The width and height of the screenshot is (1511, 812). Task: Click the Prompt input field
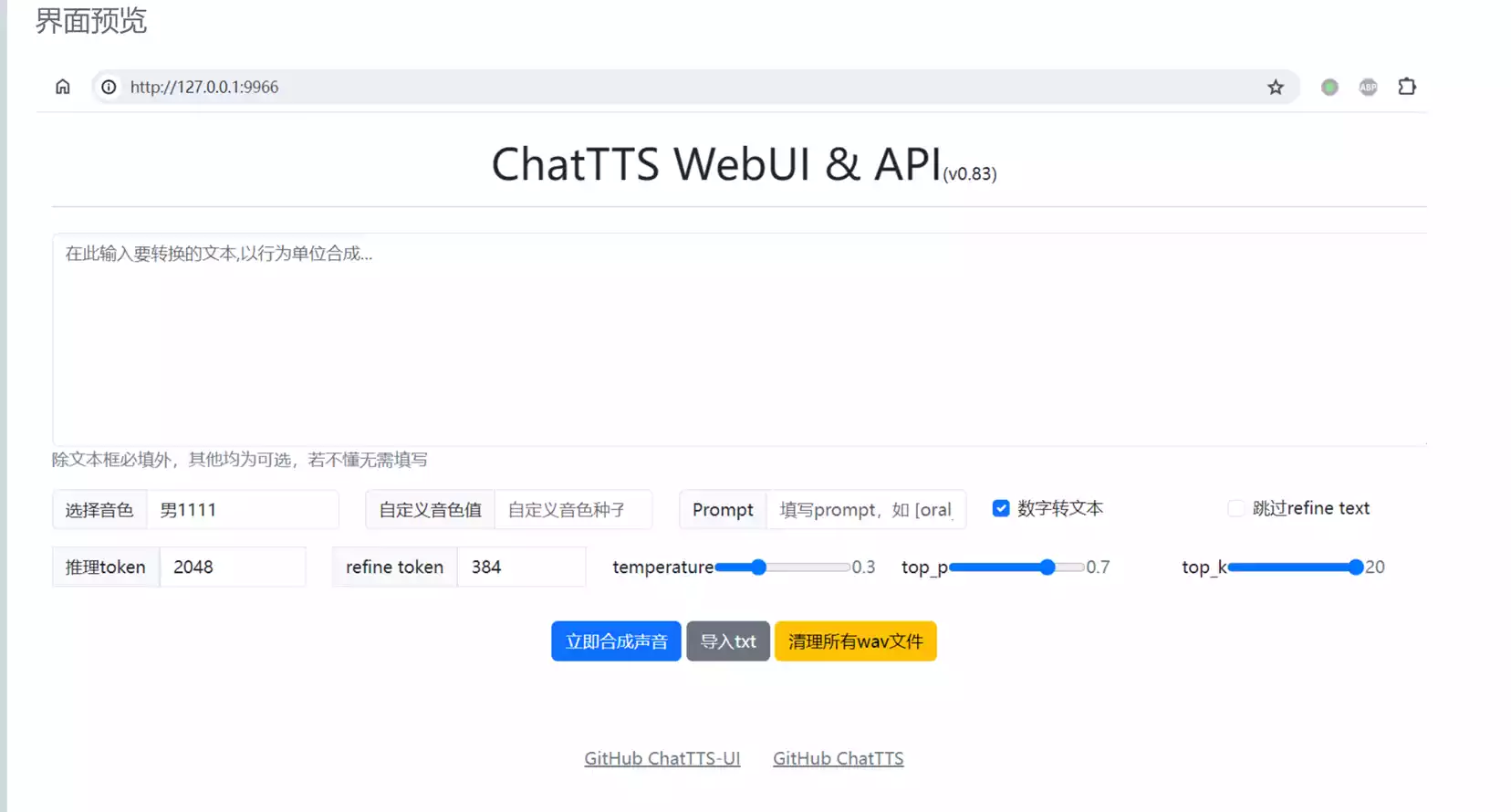pos(865,510)
